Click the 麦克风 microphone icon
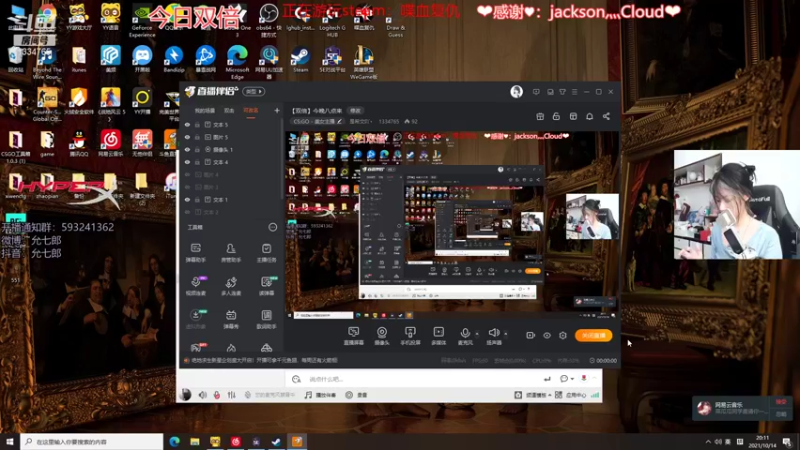 (x=465, y=336)
